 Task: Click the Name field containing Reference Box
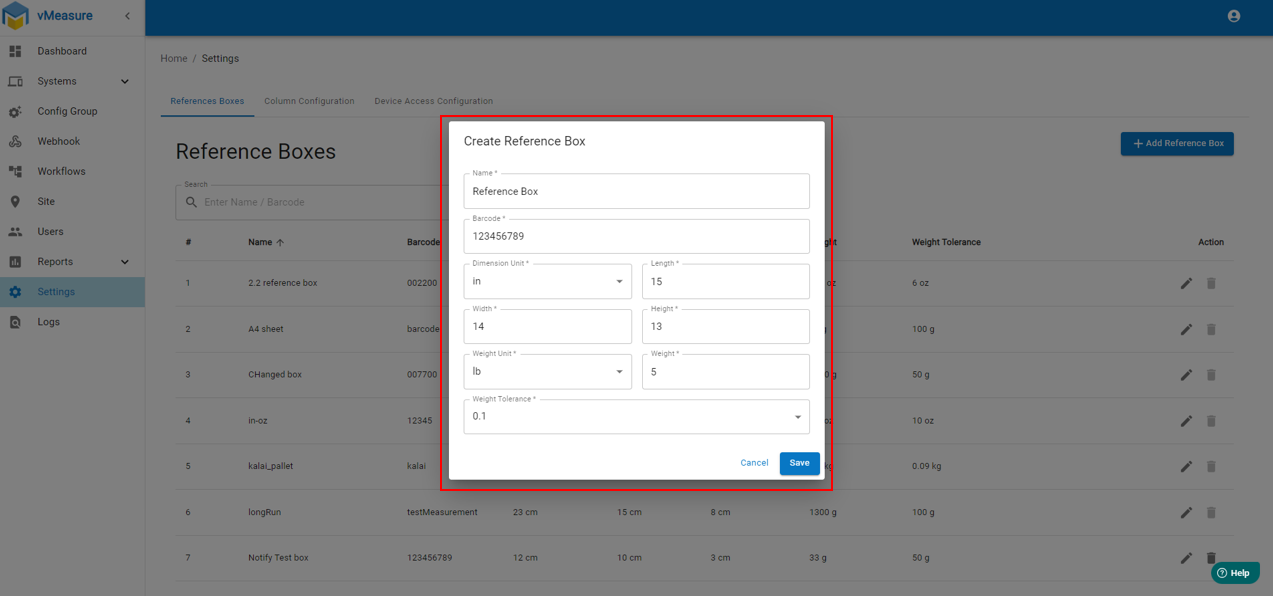637,191
